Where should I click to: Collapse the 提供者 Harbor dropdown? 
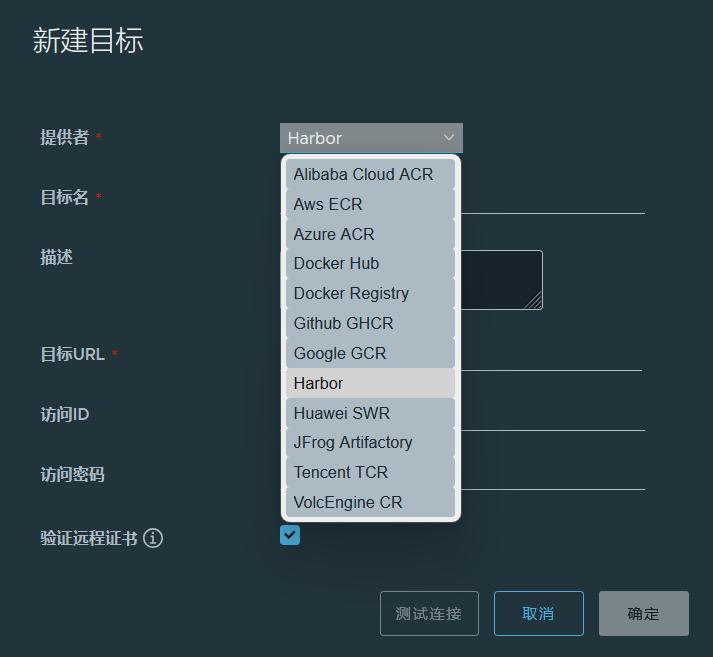[371, 138]
